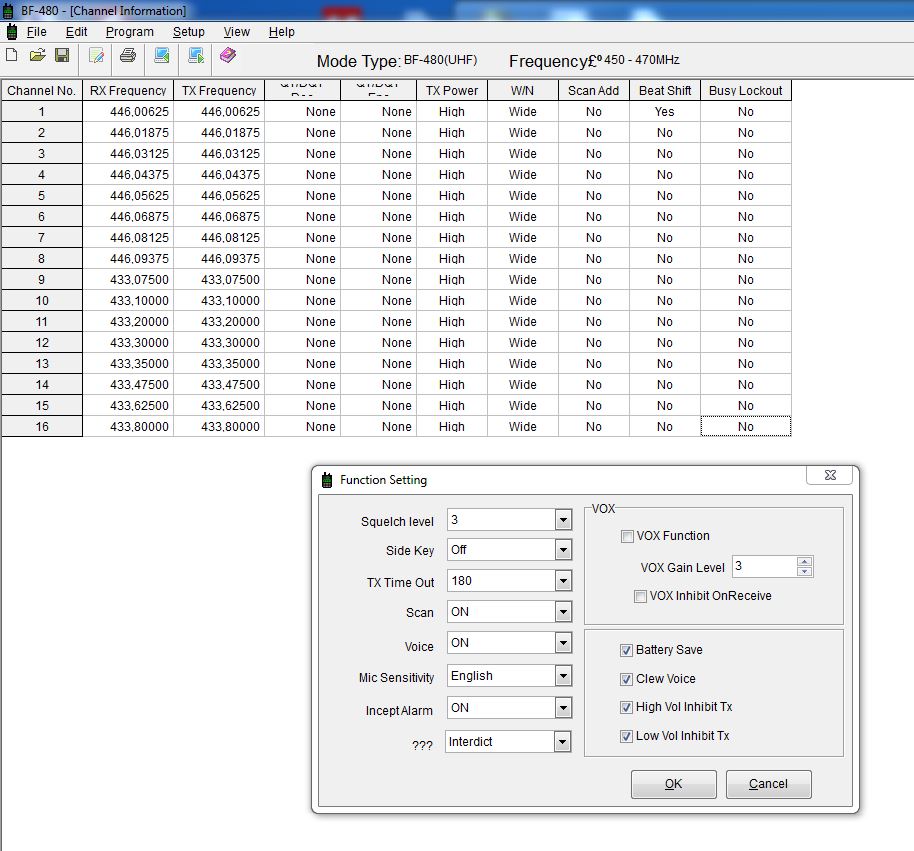Expand the Squelch level dropdown
914x851 pixels.
(563, 519)
